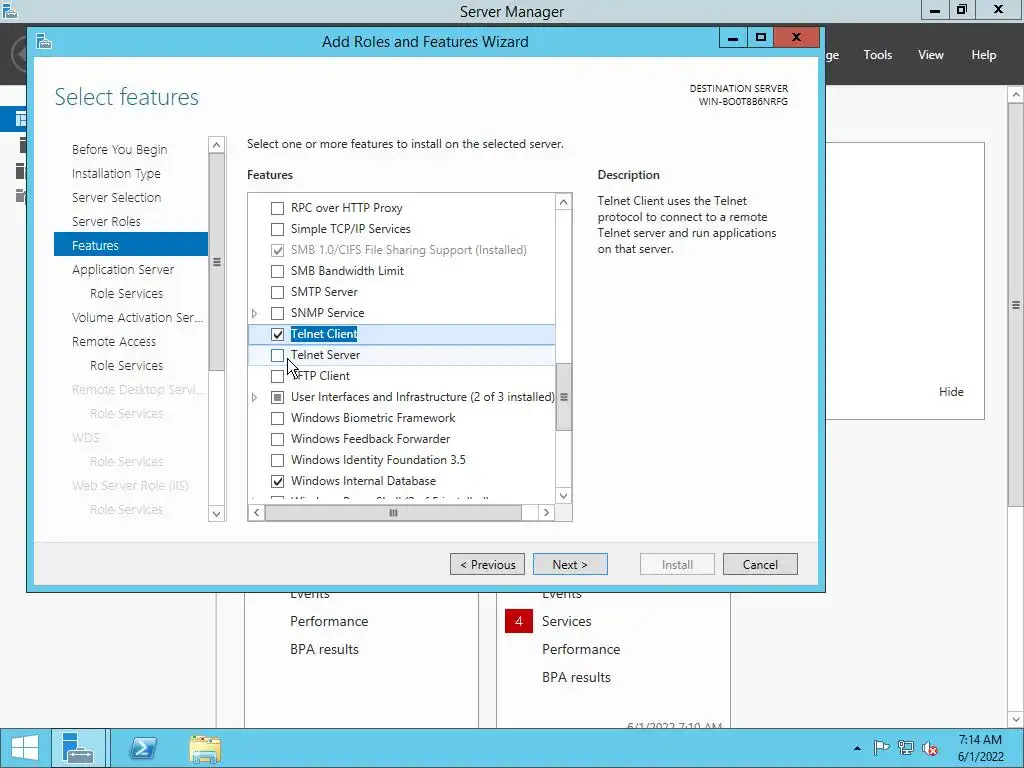Click the Next button
1024x768 pixels.
click(570, 564)
